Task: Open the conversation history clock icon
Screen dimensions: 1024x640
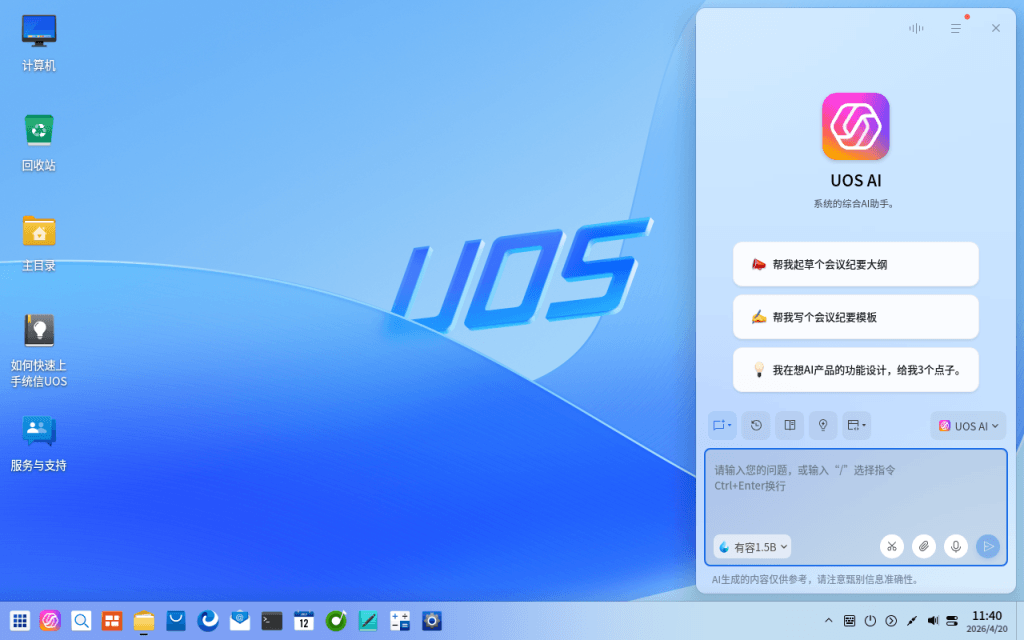Action: (x=756, y=425)
